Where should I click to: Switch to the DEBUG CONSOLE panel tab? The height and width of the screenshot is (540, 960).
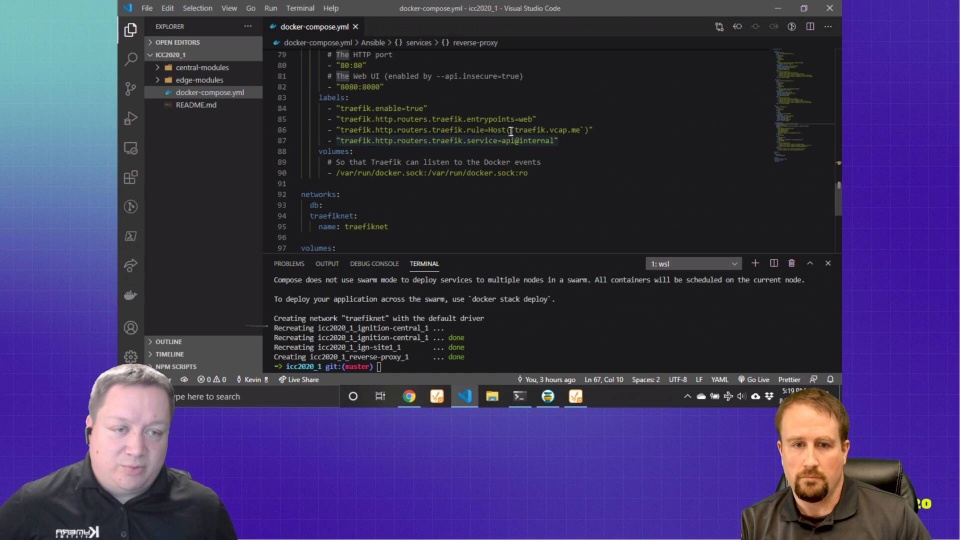pos(374,264)
